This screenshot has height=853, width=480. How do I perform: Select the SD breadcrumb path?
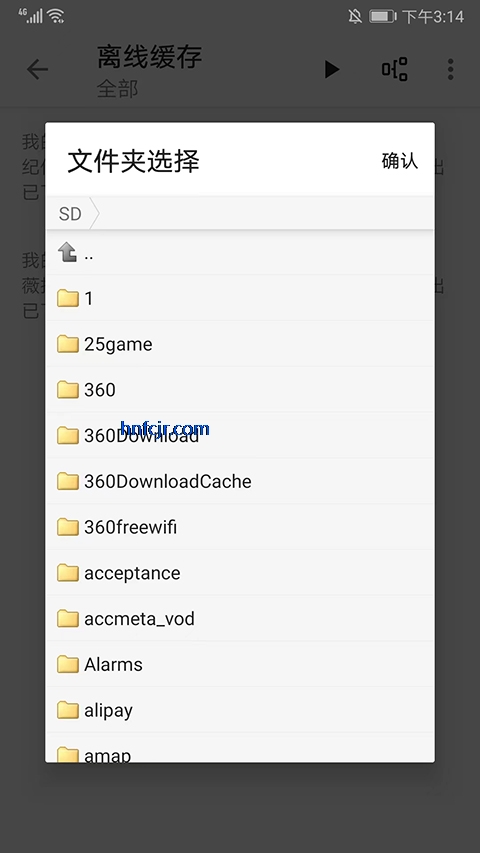tap(70, 214)
